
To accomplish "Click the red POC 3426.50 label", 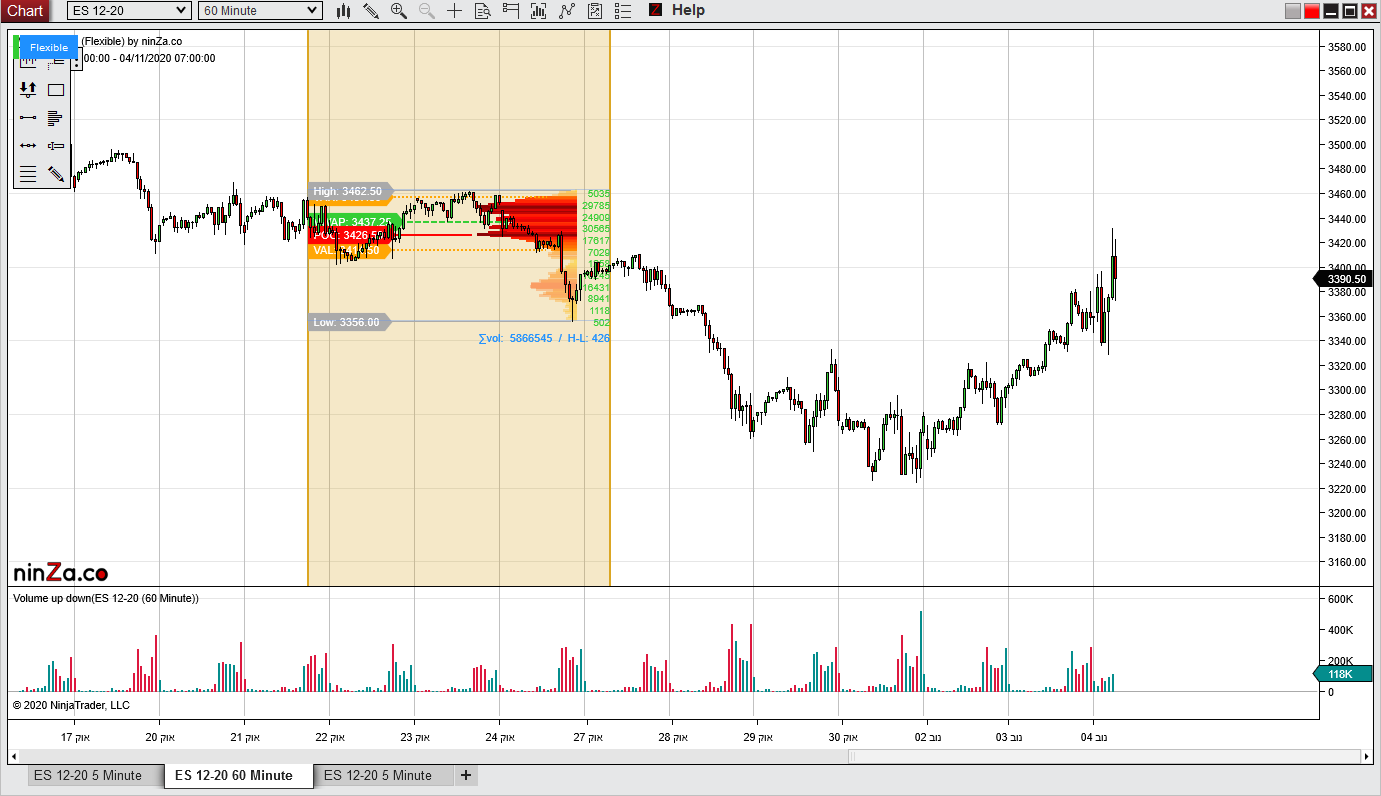I will (351, 235).
